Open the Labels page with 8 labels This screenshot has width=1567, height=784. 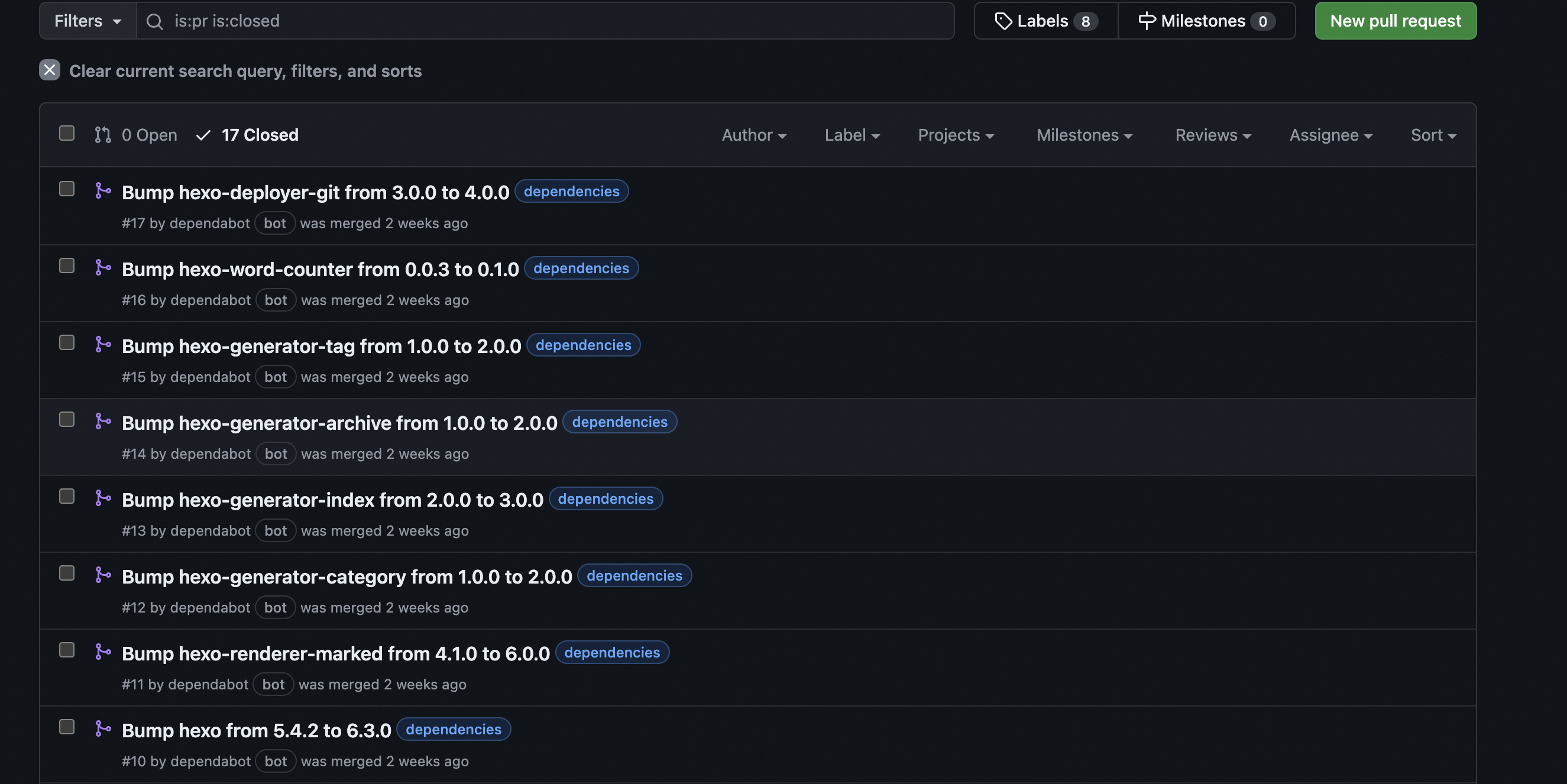click(1045, 21)
